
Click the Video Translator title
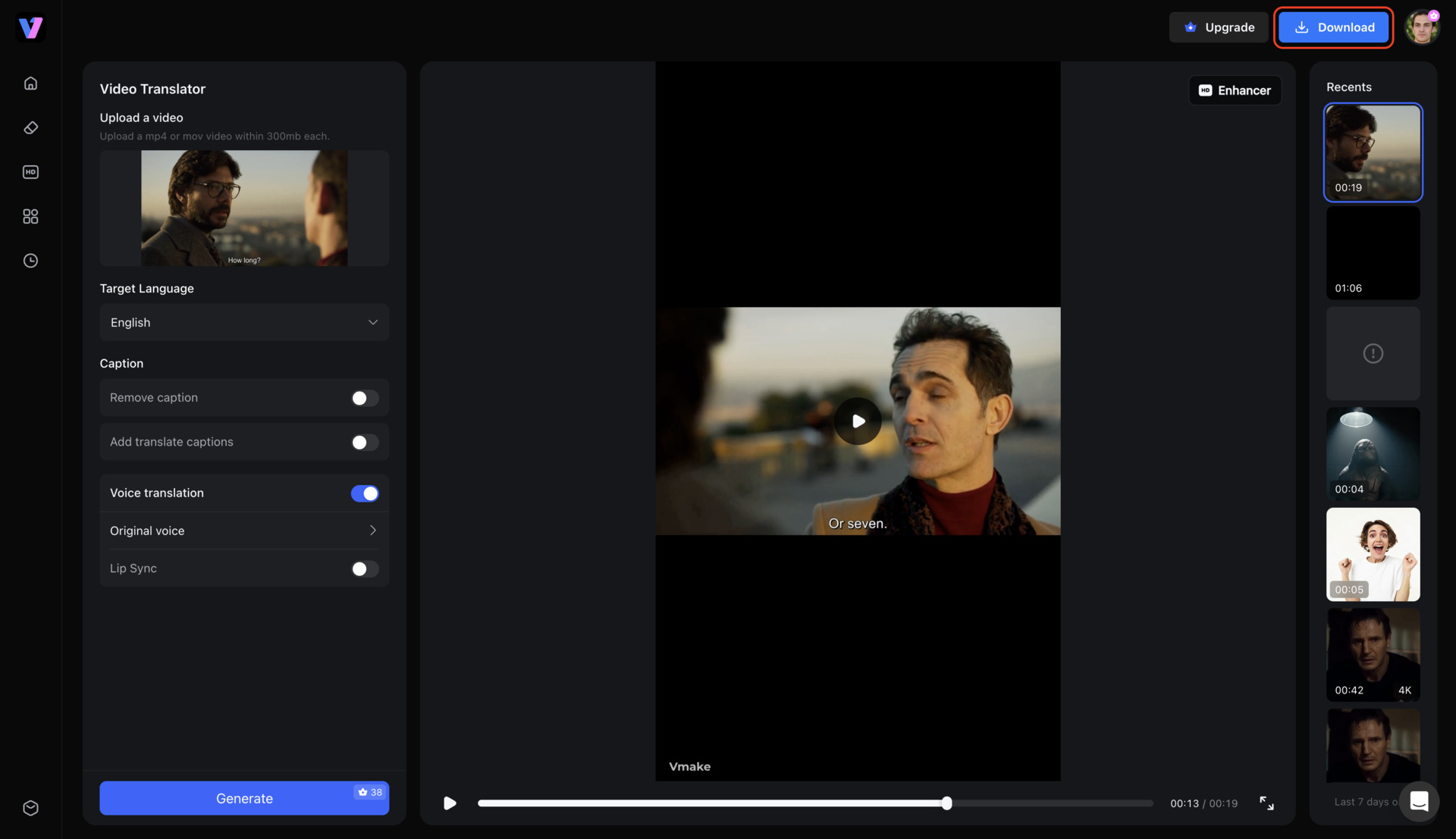pos(152,89)
